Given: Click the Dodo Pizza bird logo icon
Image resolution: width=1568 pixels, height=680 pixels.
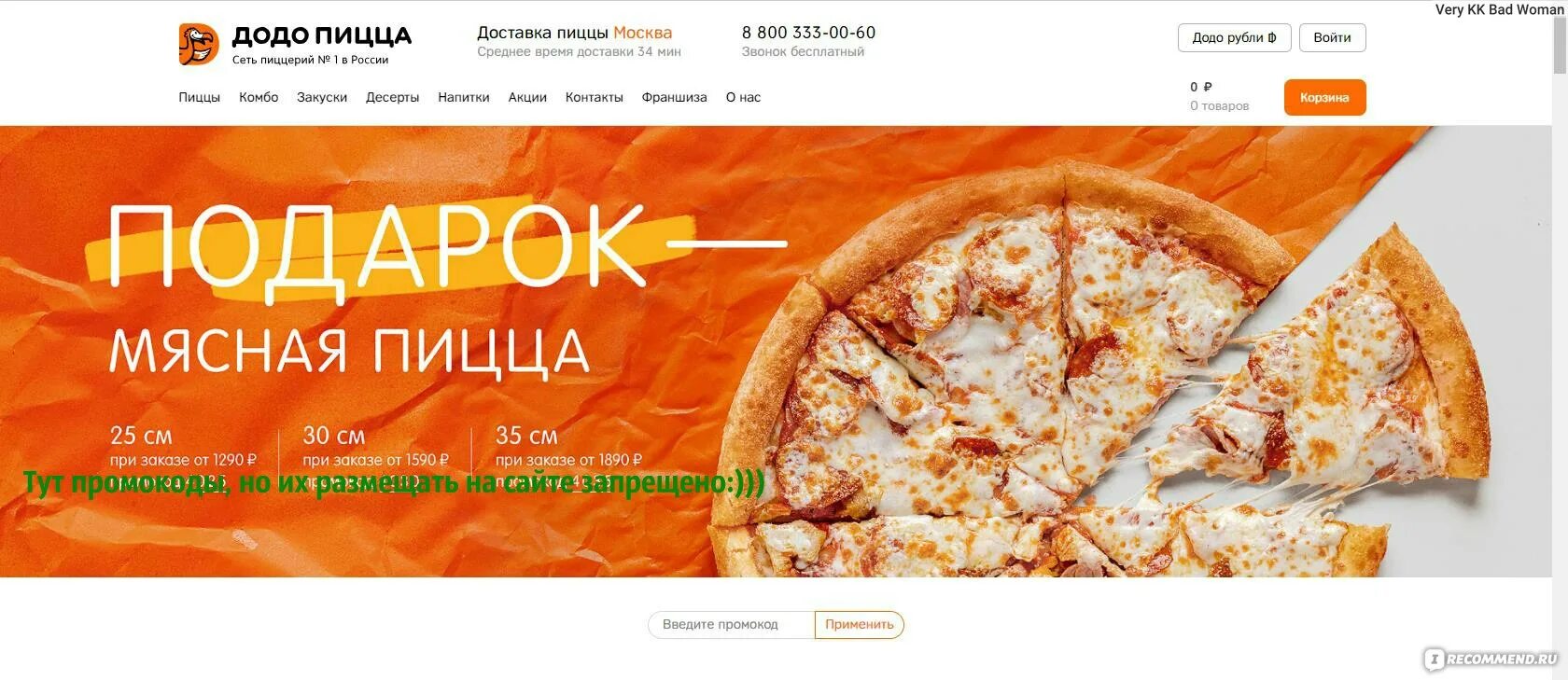Looking at the screenshot, I should click(199, 44).
